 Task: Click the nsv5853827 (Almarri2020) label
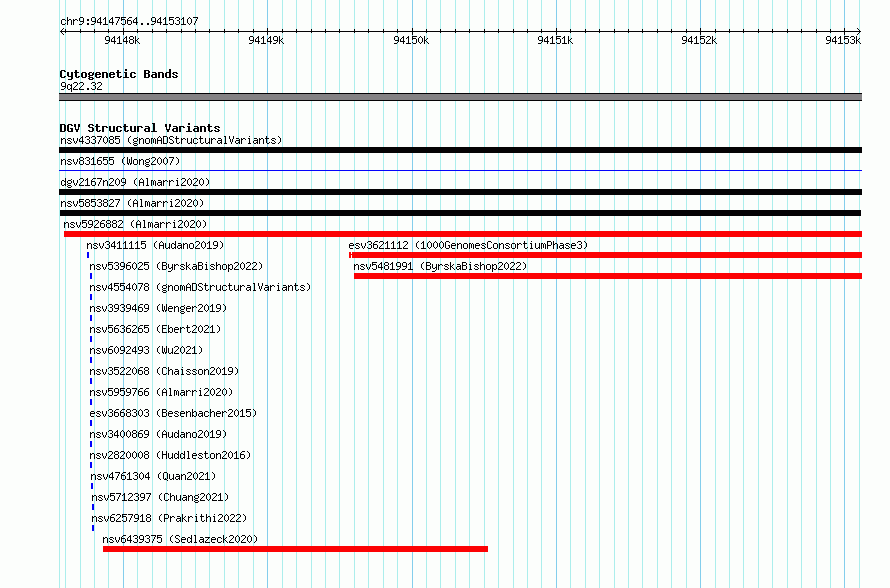pos(132,203)
